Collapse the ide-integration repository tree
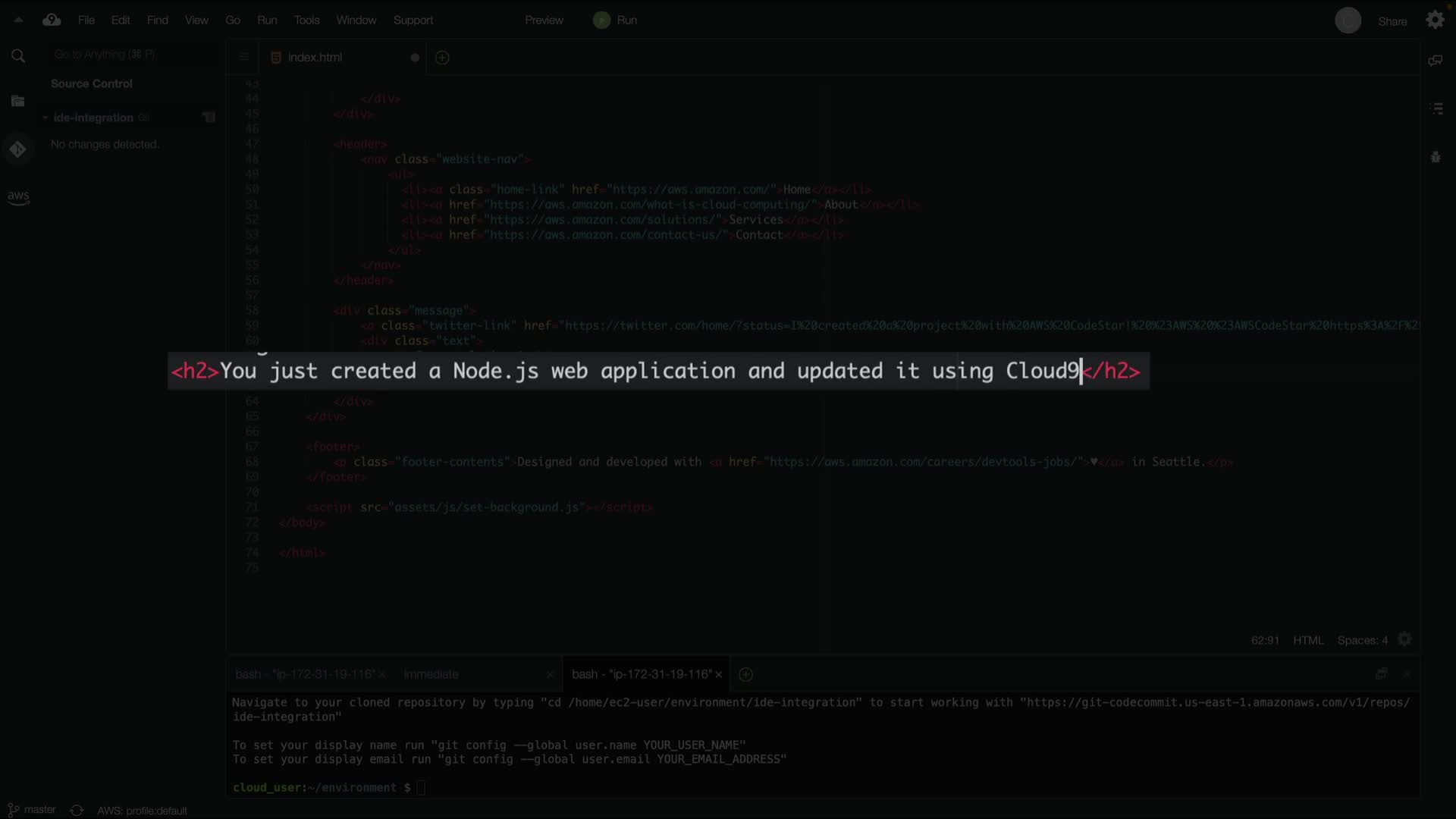The width and height of the screenshot is (1456, 819). 45,118
